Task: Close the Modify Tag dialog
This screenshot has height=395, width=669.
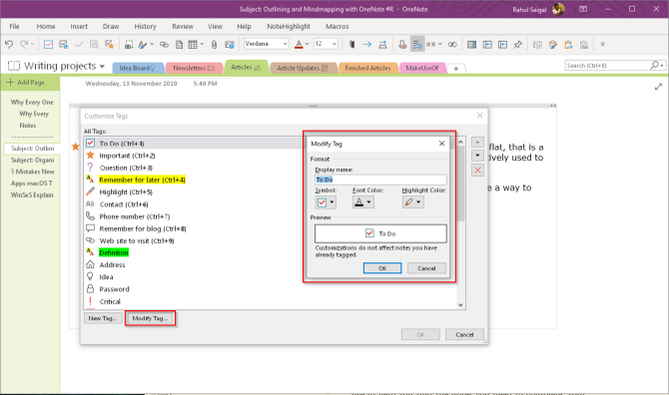Action: (442, 144)
